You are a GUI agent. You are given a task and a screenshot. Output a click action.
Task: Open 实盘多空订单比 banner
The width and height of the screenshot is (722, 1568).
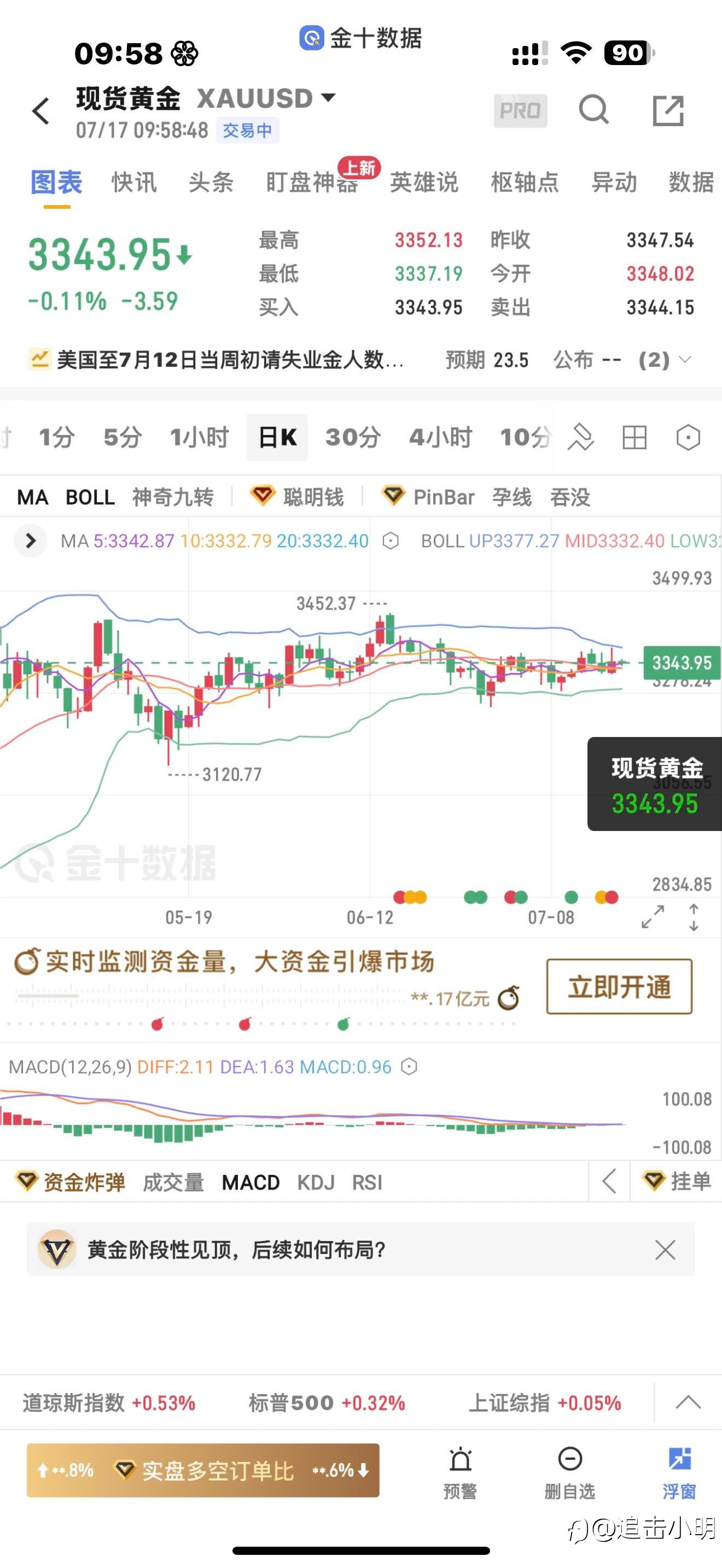[203, 1471]
